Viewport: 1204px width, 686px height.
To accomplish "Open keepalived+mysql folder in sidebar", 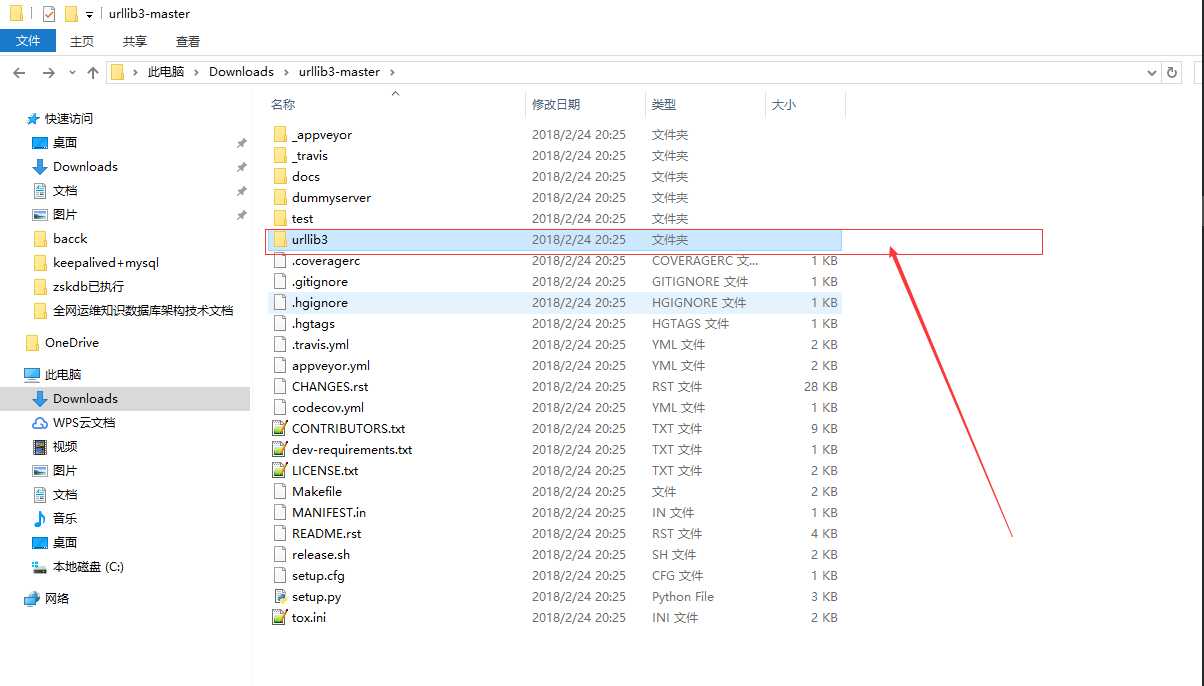I will pos(106,262).
